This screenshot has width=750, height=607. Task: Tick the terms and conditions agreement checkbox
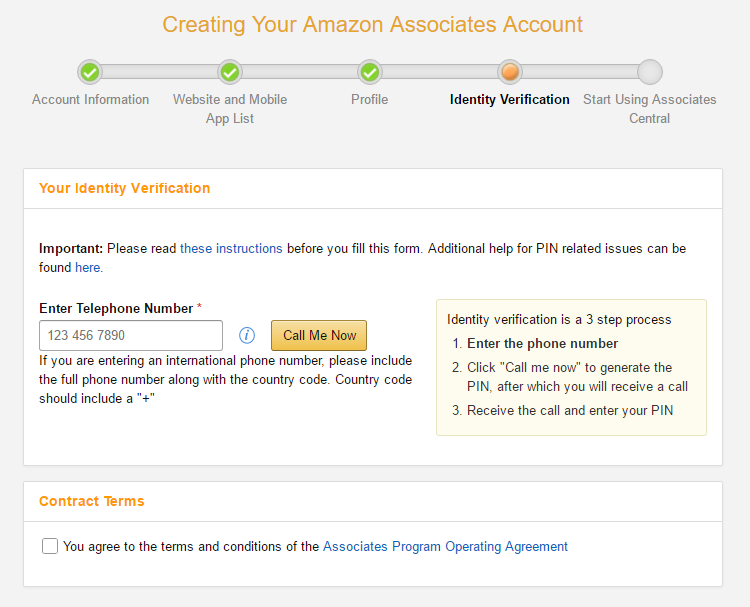point(50,546)
